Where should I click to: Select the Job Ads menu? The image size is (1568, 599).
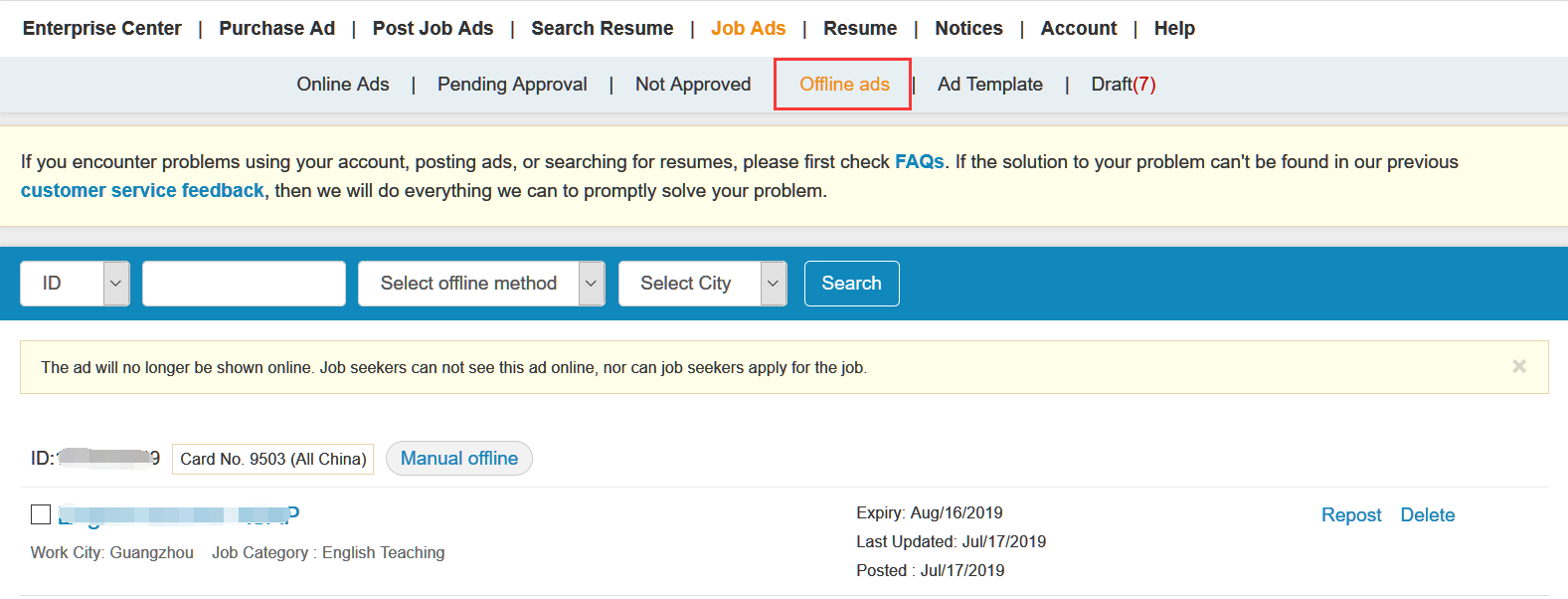[748, 28]
